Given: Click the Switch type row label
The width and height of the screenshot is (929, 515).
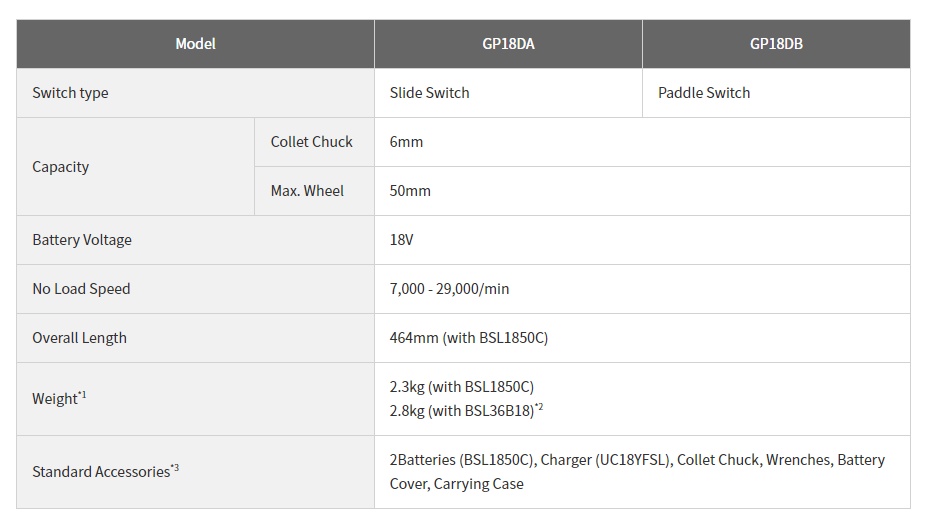Looking at the screenshot, I should [x=196, y=93].
